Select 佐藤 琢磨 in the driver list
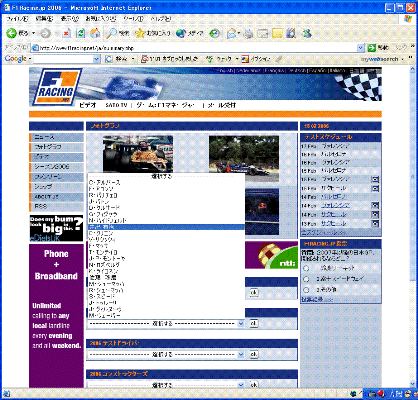418x400 pixels. [x=166, y=277]
